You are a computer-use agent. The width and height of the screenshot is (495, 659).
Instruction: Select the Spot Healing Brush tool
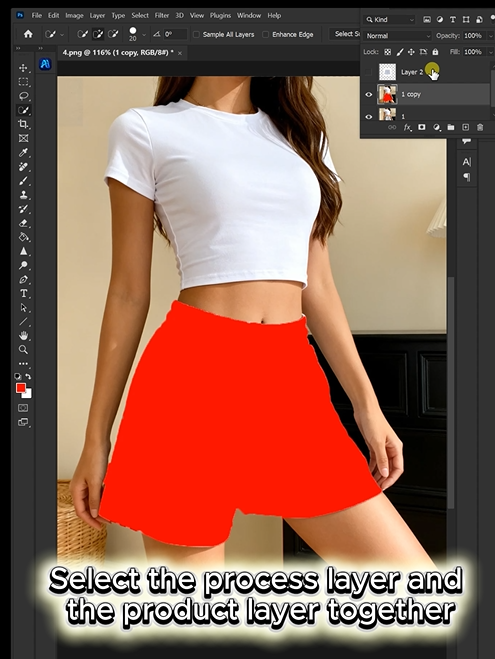pyautogui.click(x=23, y=167)
